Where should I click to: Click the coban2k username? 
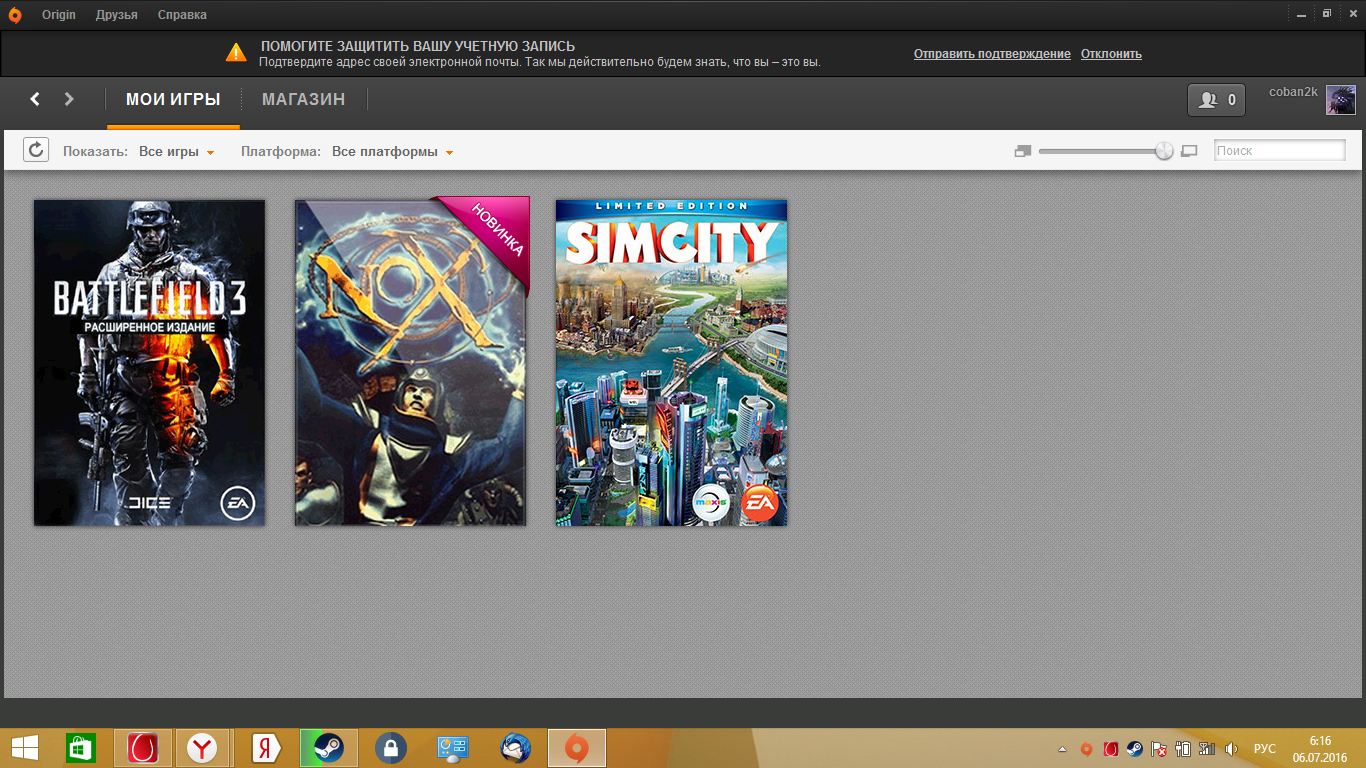(1293, 92)
